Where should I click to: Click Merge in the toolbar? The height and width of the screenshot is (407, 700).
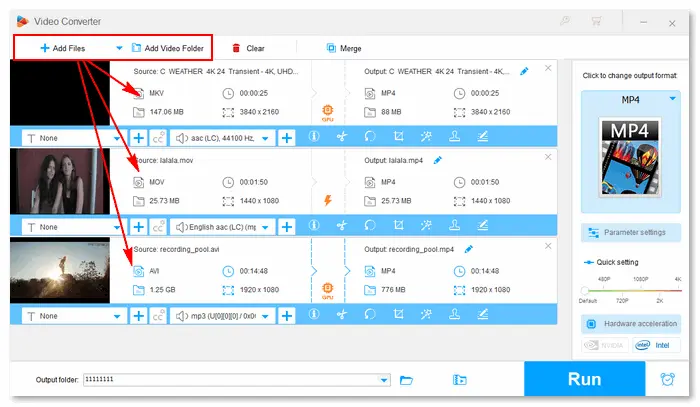tap(344, 48)
